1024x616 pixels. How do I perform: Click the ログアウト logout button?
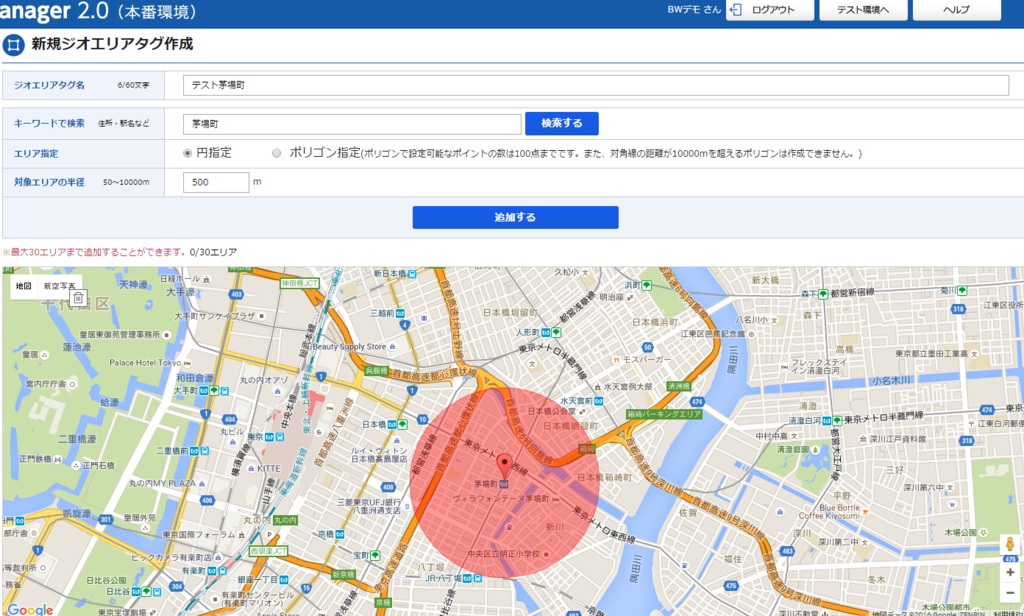[x=770, y=10]
